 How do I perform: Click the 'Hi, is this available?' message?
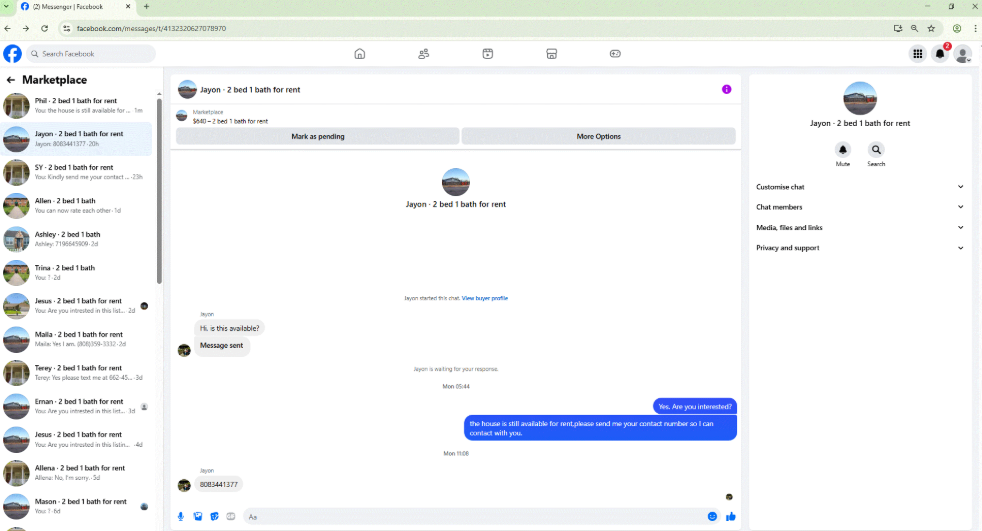pos(229,328)
